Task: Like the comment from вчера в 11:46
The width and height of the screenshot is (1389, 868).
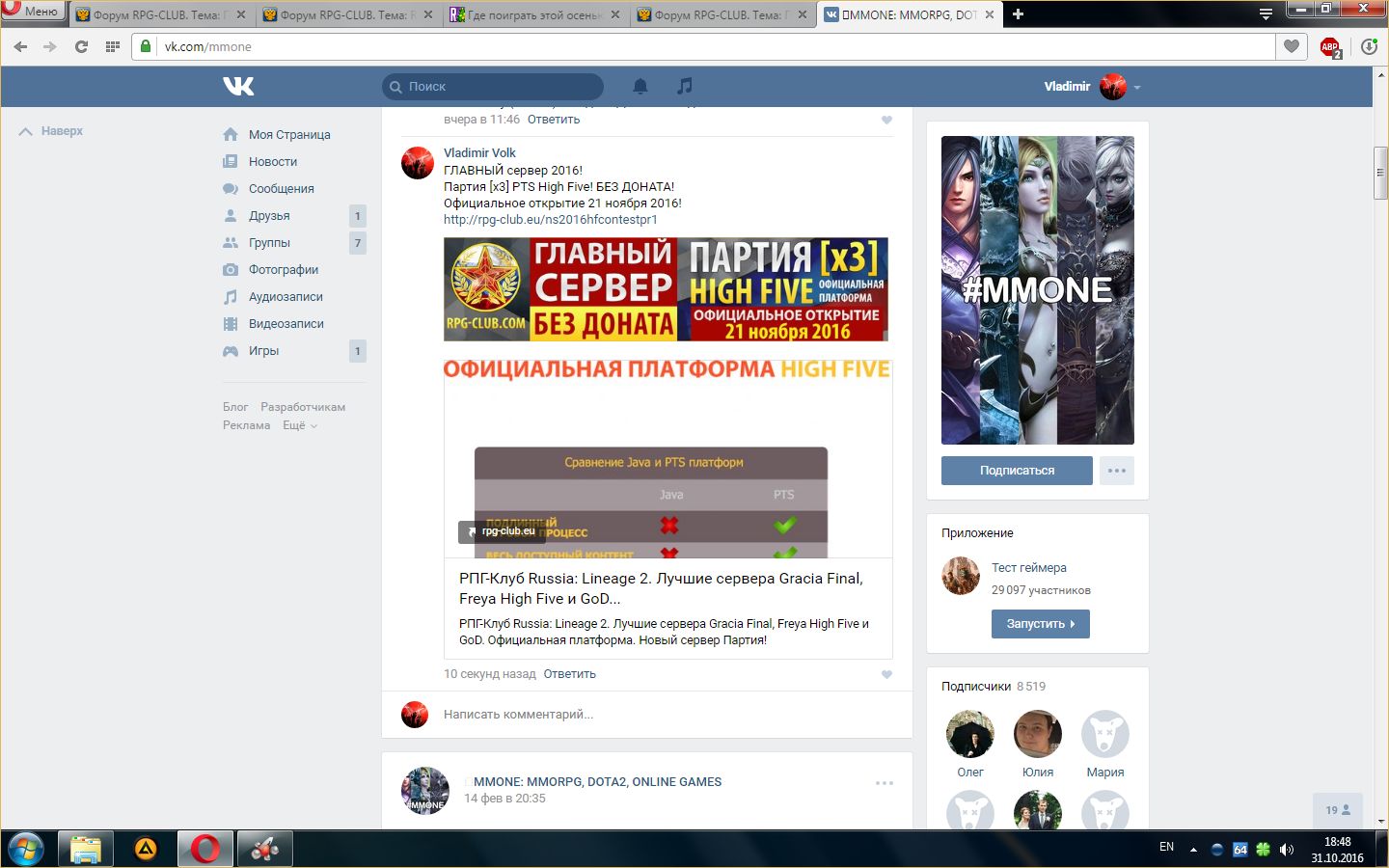Action: (886, 121)
